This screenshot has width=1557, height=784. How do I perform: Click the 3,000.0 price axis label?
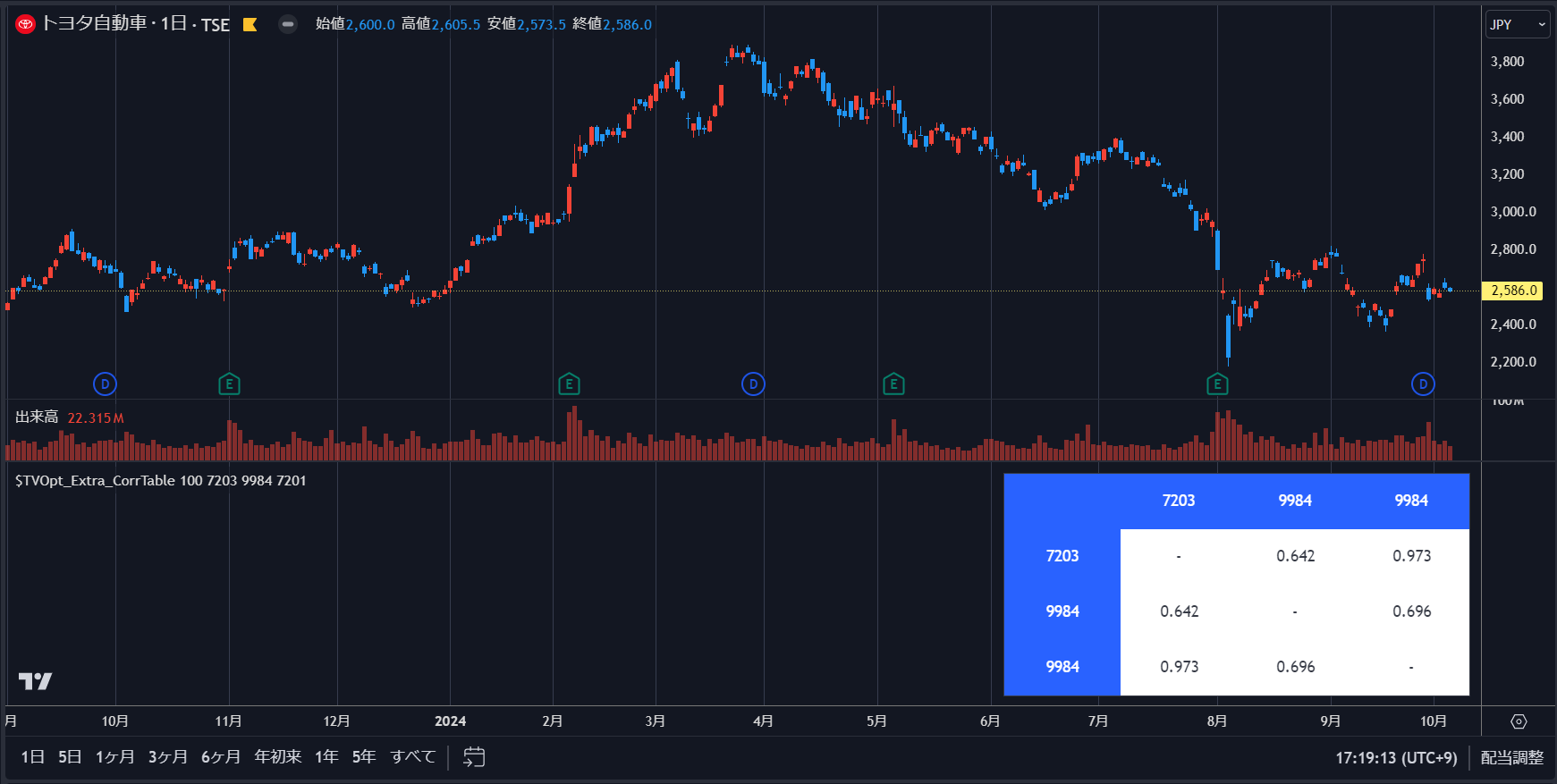pos(1513,212)
